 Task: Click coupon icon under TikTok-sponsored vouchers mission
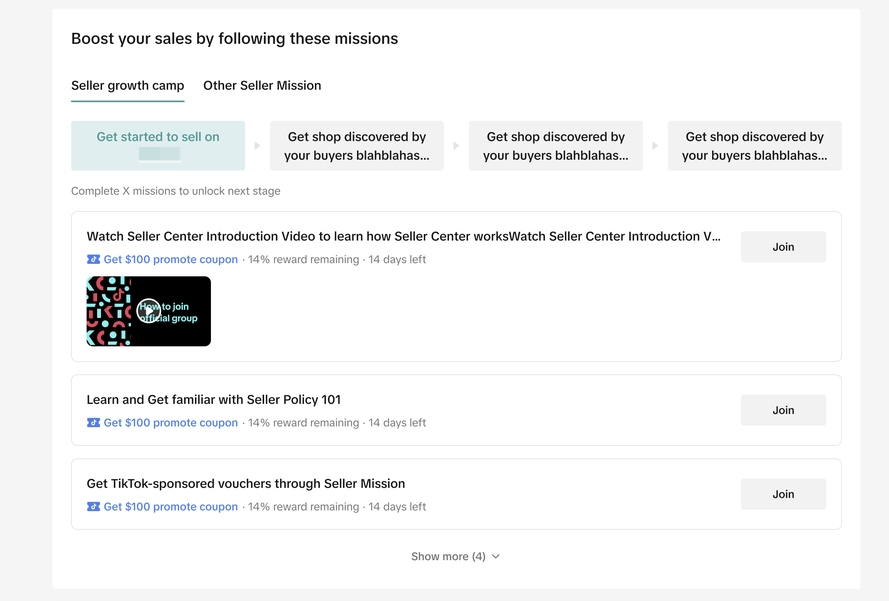[x=94, y=507]
